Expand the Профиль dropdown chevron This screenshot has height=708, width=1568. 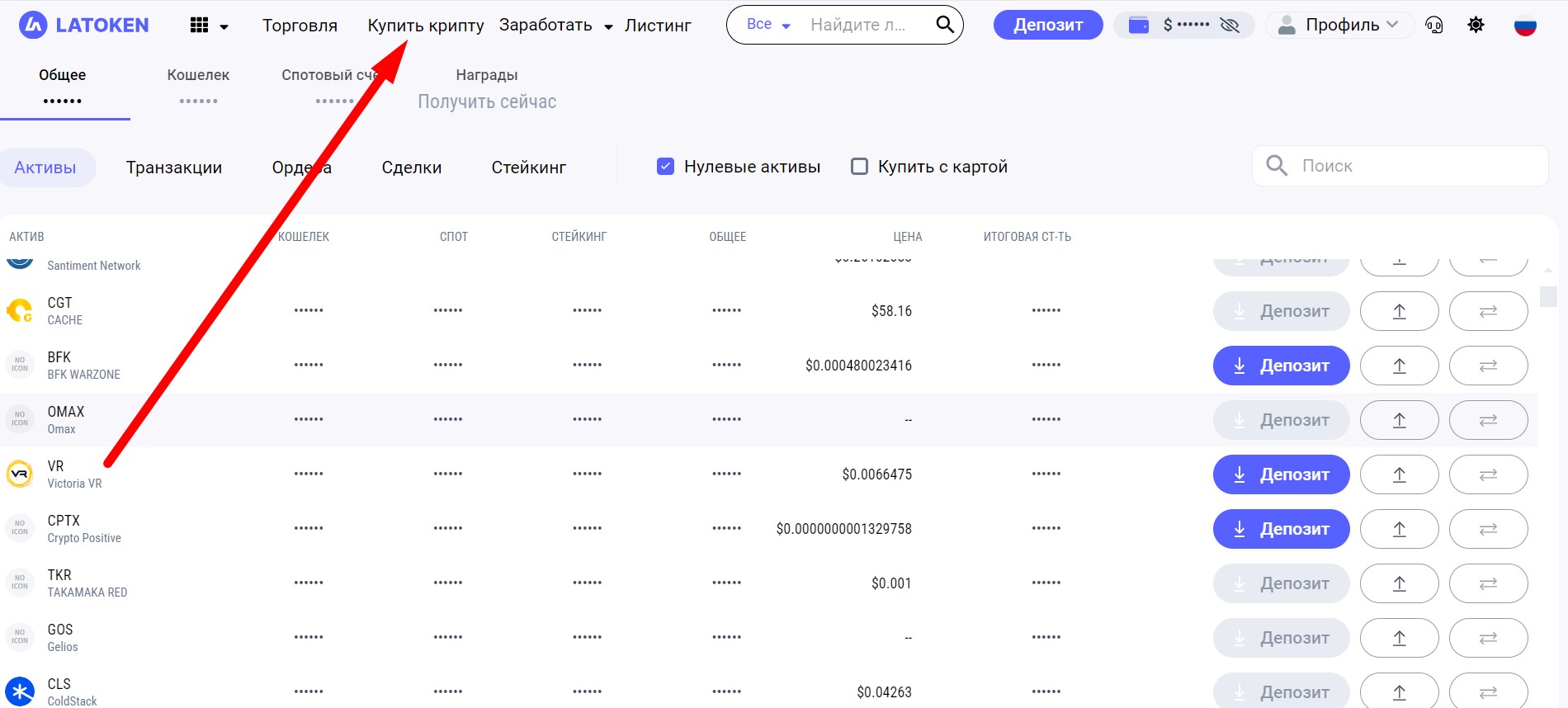1393,25
